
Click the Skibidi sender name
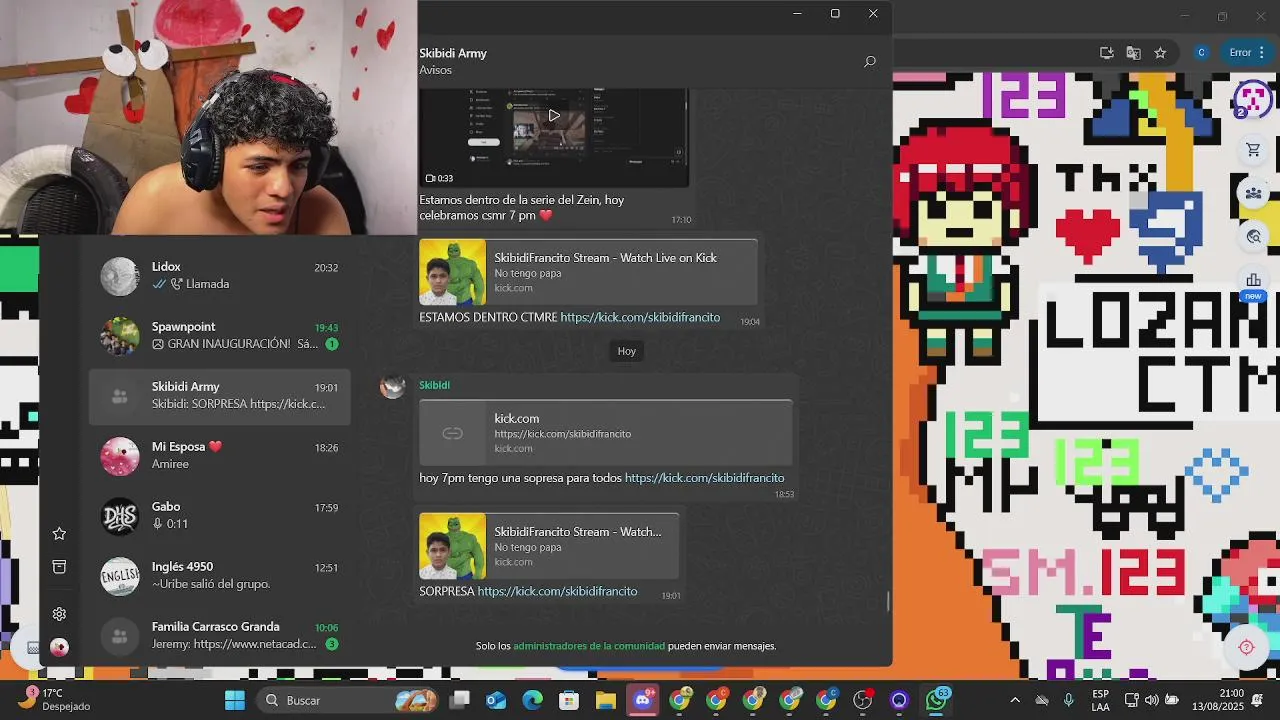tap(434, 385)
